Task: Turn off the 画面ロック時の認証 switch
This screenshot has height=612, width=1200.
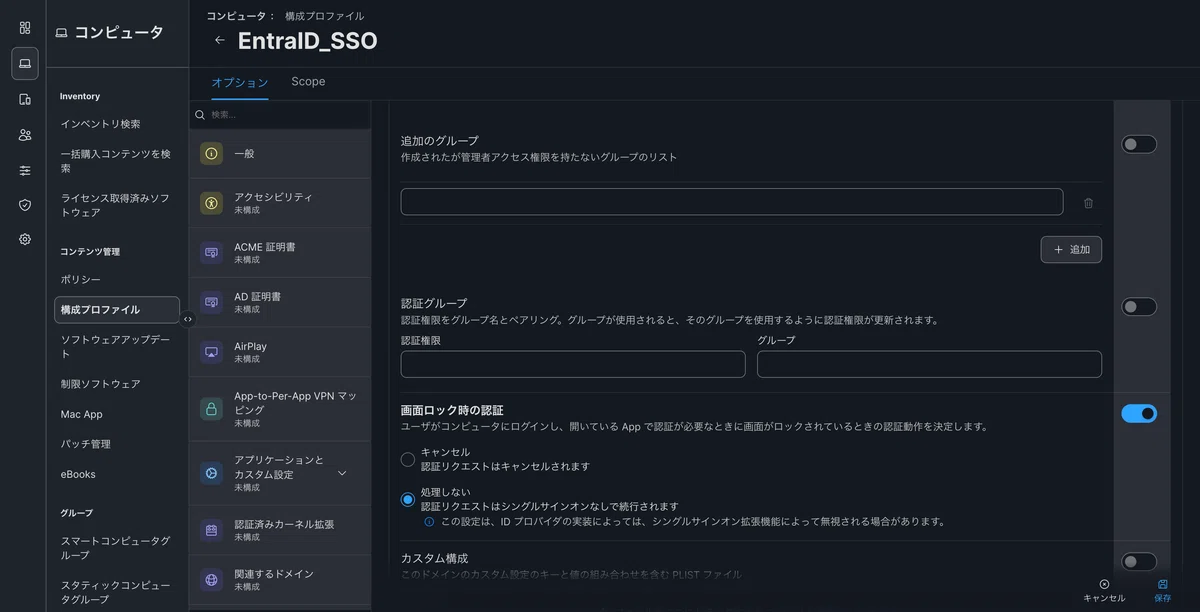Action: 1139,414
